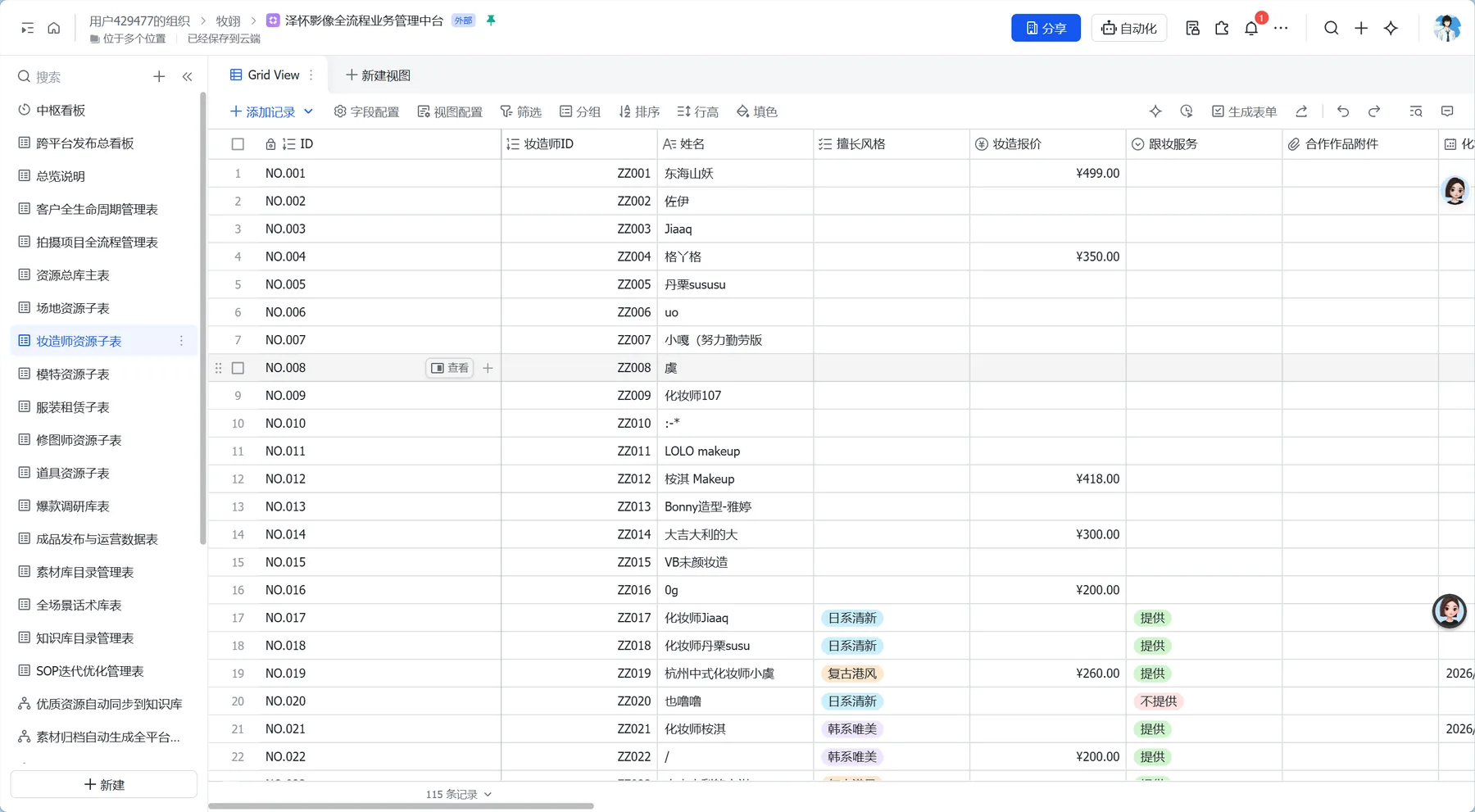This screenshot has width=1475, height=812.
Task: Redo the last action
Action: pyautogui.click(x=1374, y=111)
